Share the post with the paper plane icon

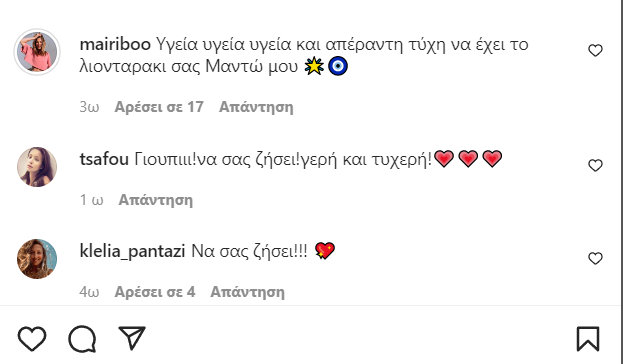(x=132, y=338)
